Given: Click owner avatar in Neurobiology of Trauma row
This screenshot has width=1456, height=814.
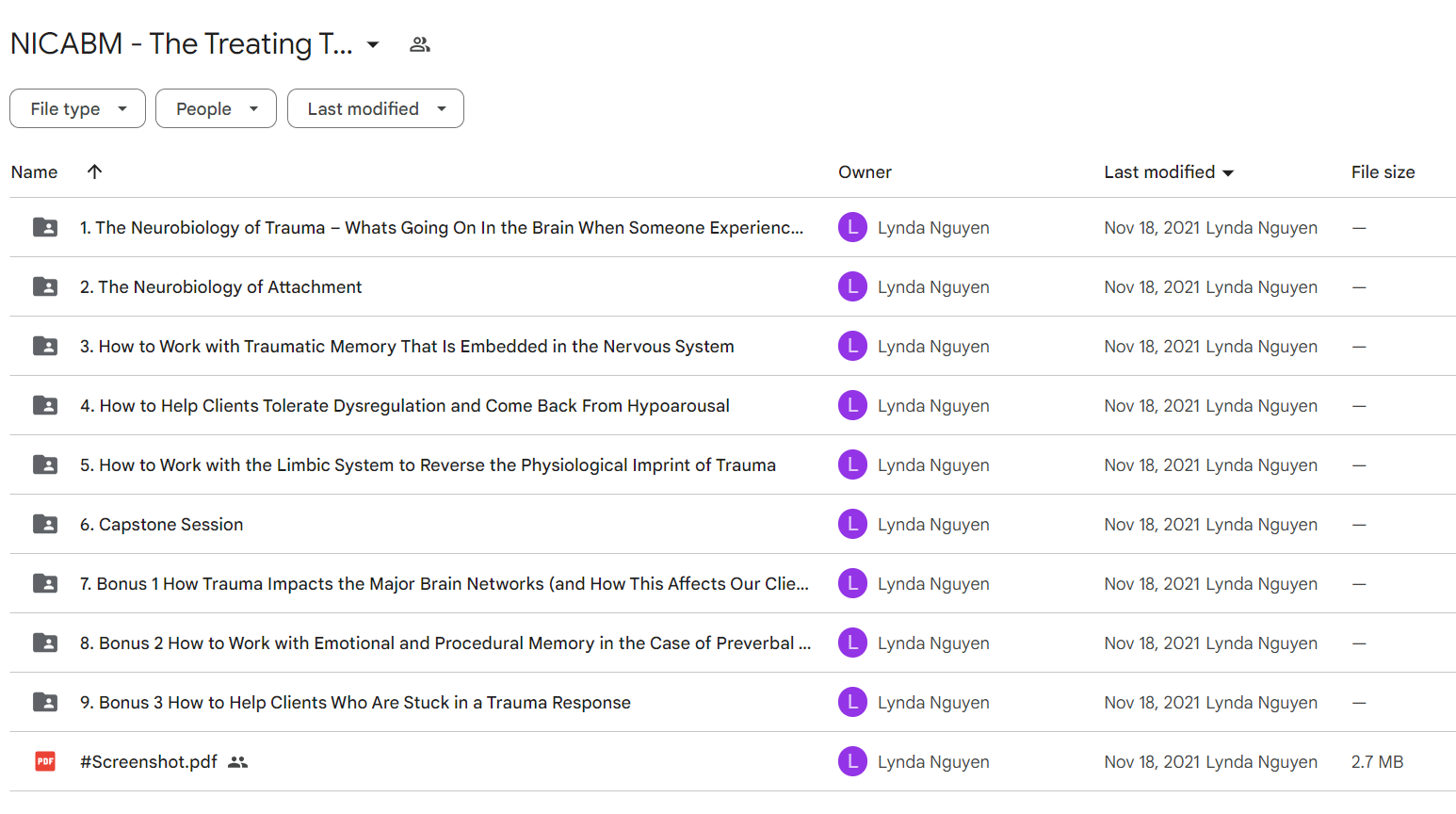Looking at the screenshot, I should 852,227.
